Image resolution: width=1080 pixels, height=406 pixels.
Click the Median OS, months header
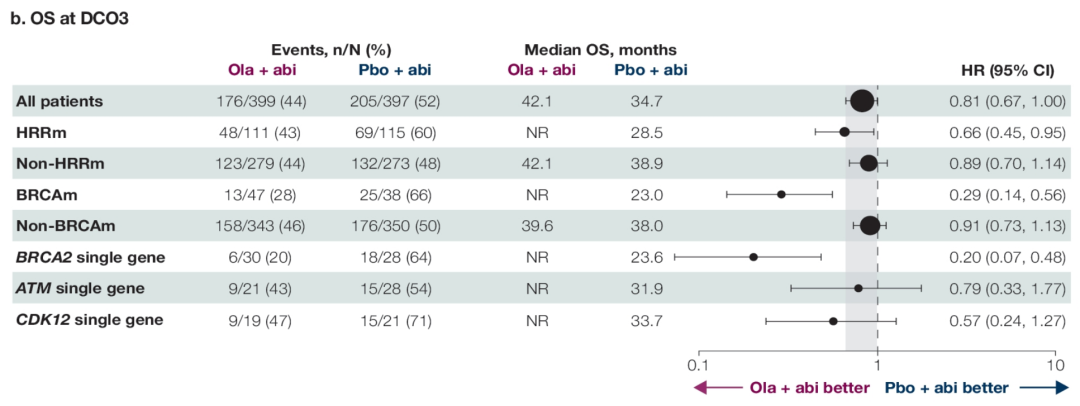coord(600,50)
